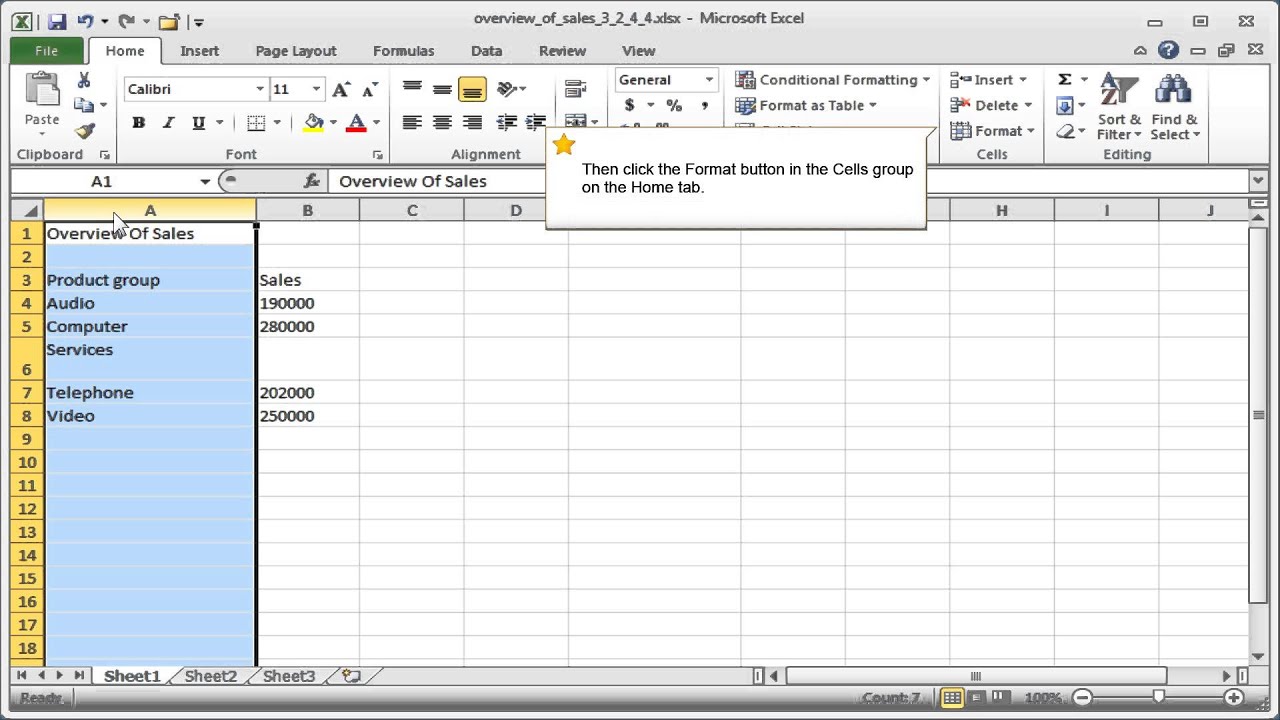Redo the action in Quick Access Toolbar

126,21
